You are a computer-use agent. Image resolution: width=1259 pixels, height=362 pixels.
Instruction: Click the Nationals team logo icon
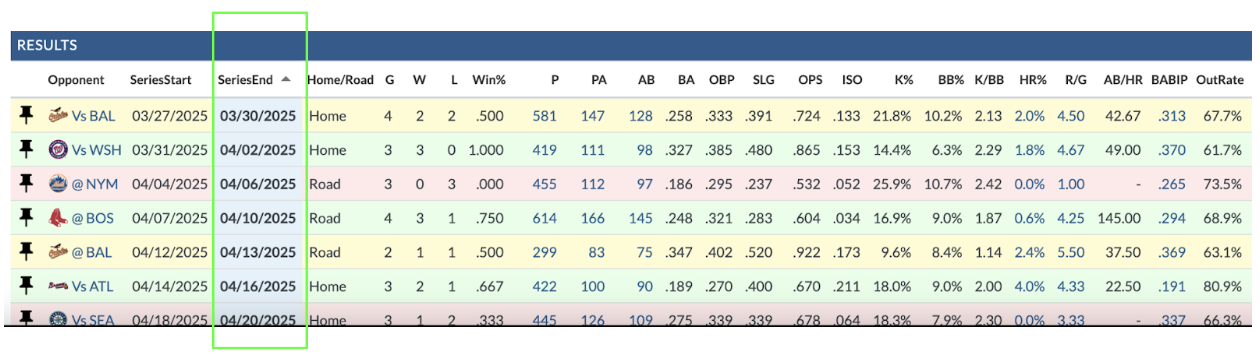pos(58,150)
